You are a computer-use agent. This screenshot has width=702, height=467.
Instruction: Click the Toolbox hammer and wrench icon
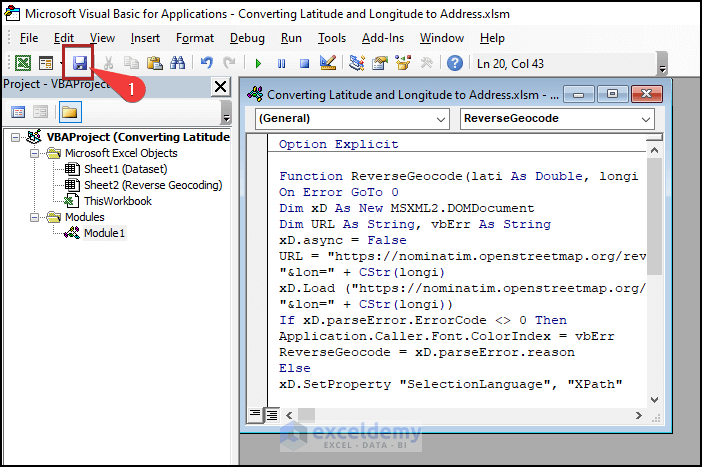426,63
